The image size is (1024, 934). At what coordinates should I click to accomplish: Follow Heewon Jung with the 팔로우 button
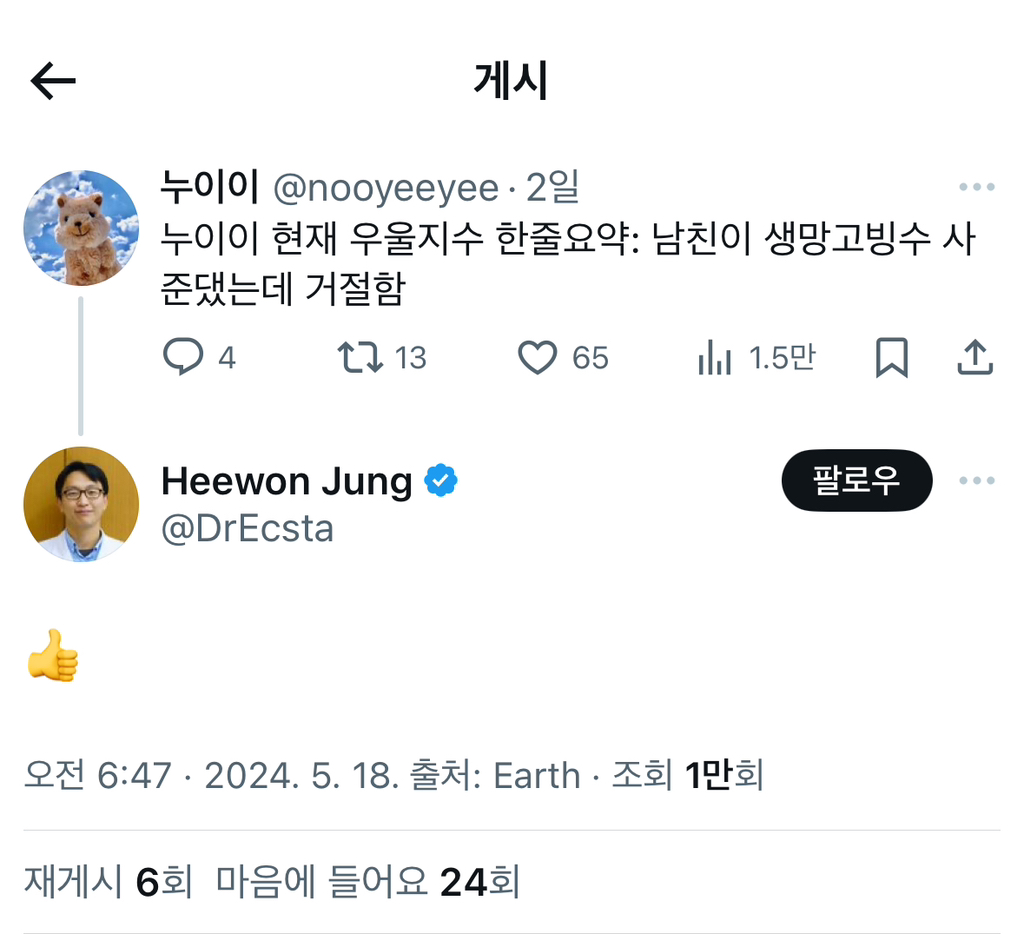coord(857,481)
